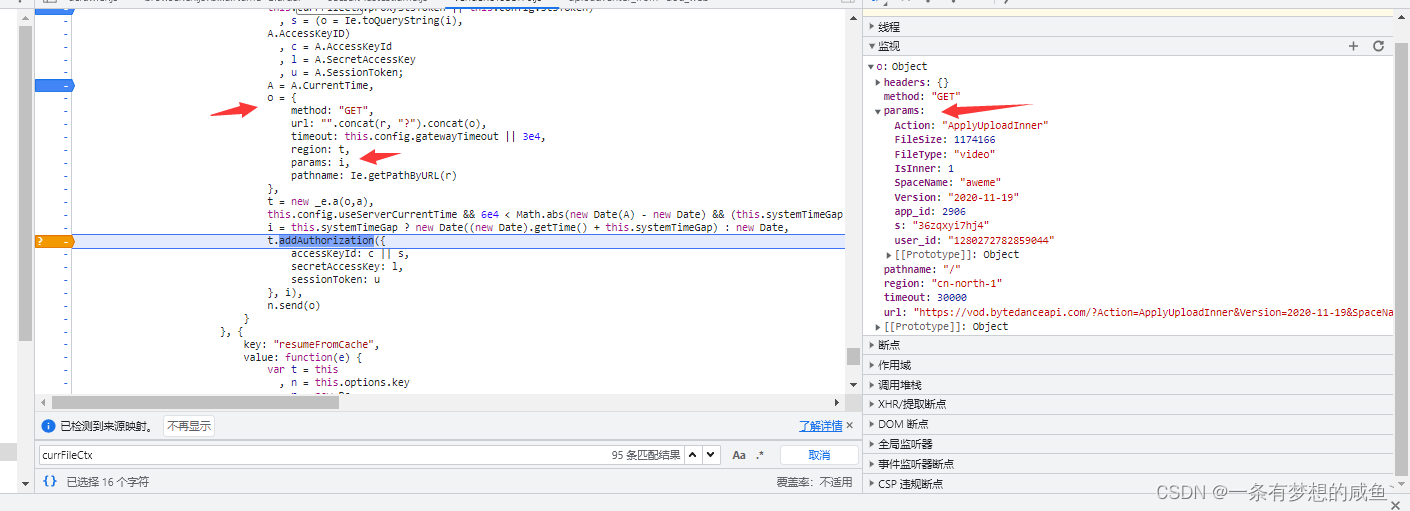Toggle conditional breakpoint on addAuthorization line
The width and height of the screenshot is (1410, 511).
(54, 241)
